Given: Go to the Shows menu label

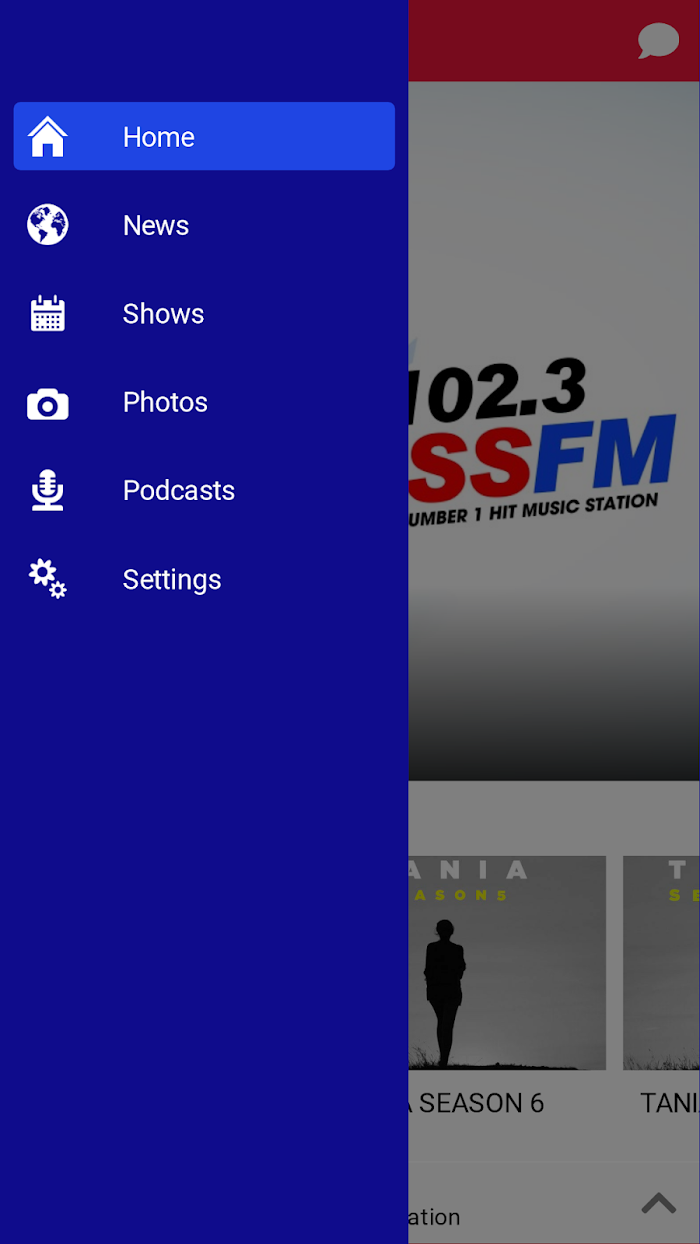Looking at the screenshot, I should pyautogui.click(x=163, y=314).
